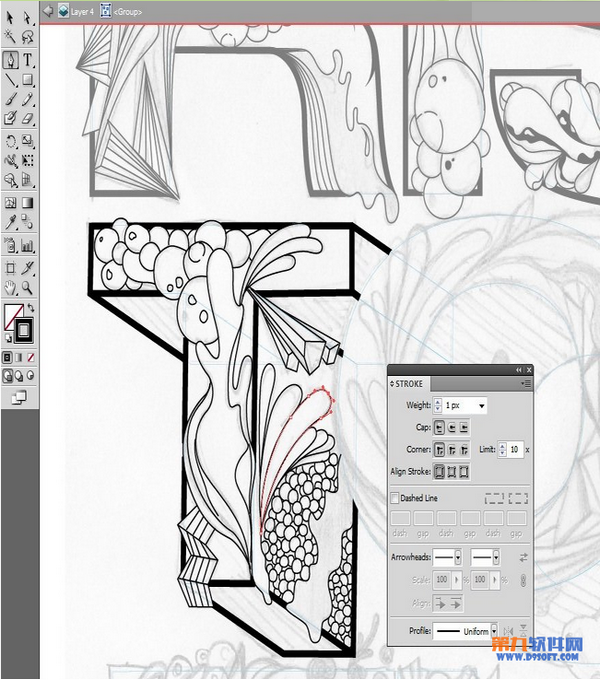Open the Stroke panel flyout menu
The height and width of the screenshot is (680, 600).
[525, 384]
